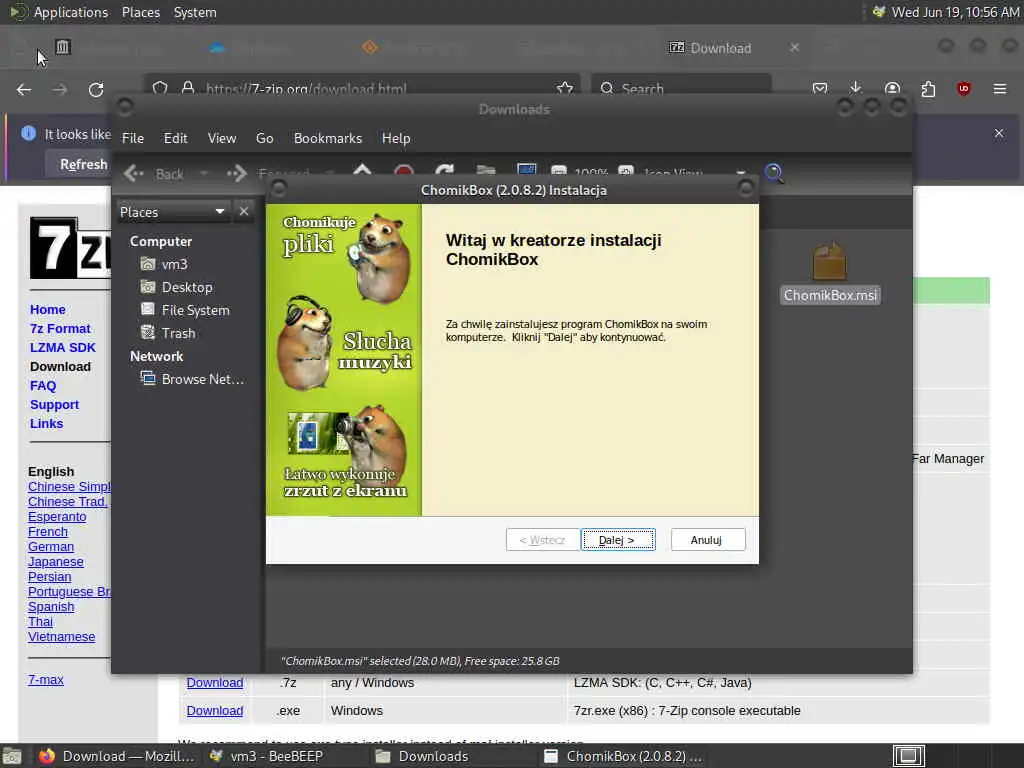Click the show desktop icon in bottom panel

12,756
